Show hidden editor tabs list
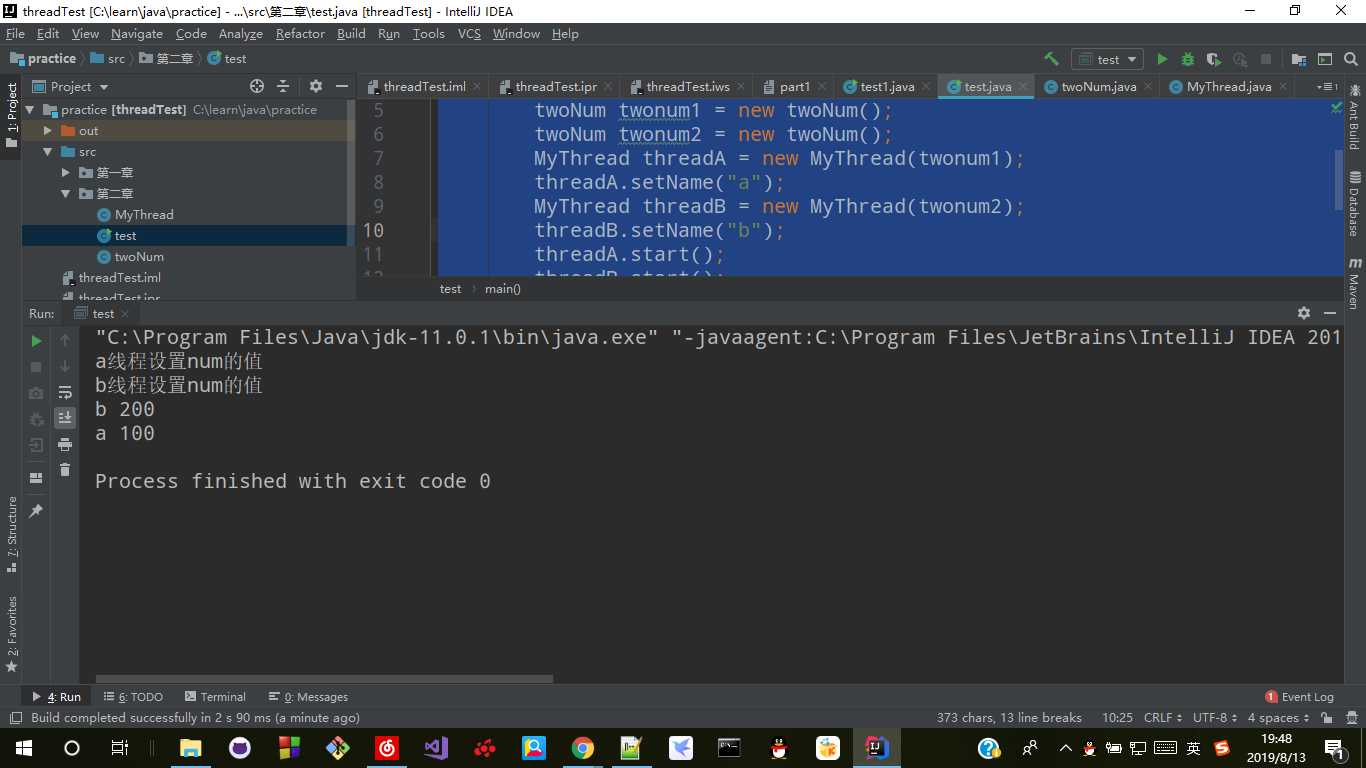This screenshot has width=1366, height=768. (1327, 87)
